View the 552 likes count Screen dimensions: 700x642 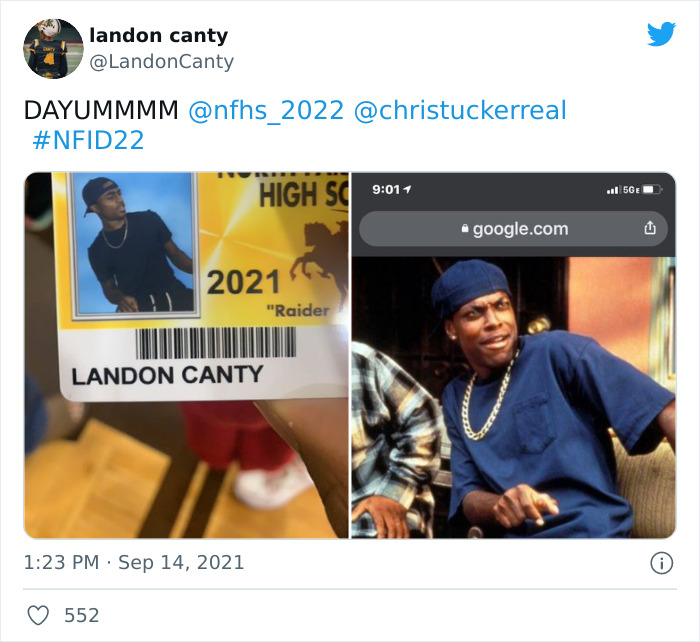82,615
